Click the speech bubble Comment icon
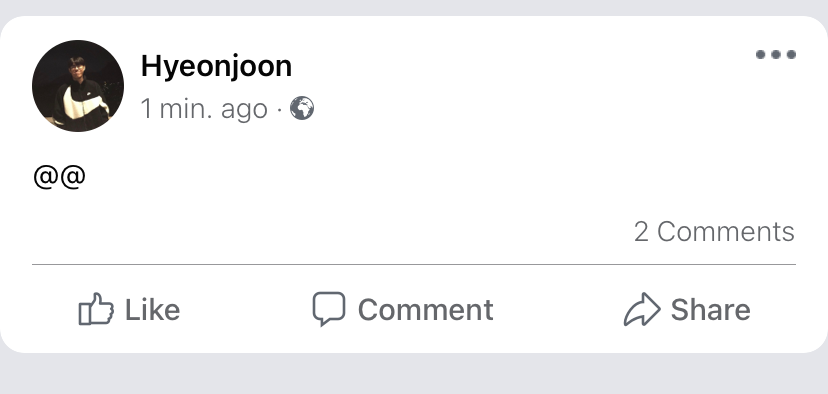 click(329, 308)
